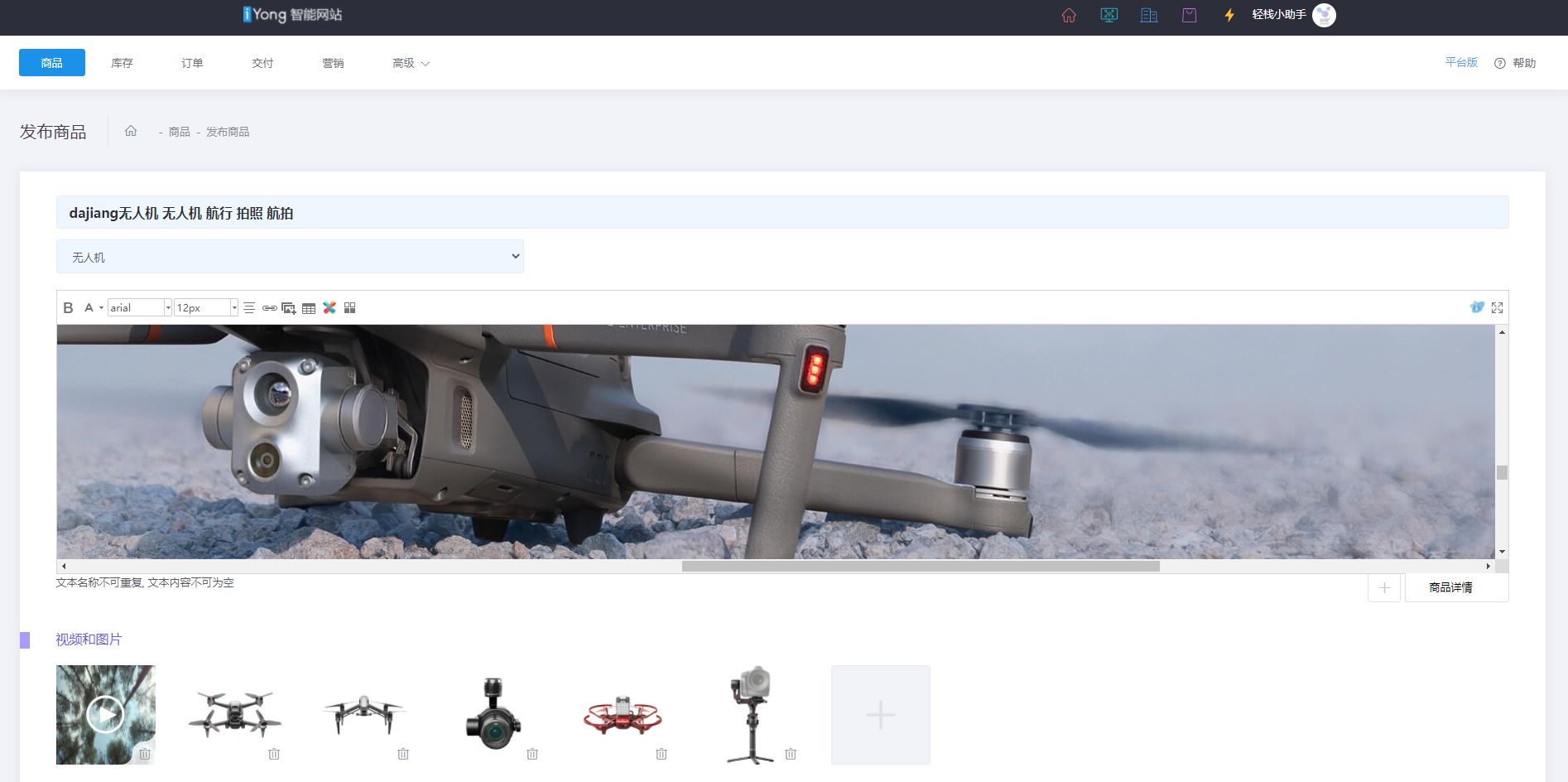The height and width of the screenshot is (782, 1568).
Task: Click the four-squares module icon
Action: pos(349,307)
